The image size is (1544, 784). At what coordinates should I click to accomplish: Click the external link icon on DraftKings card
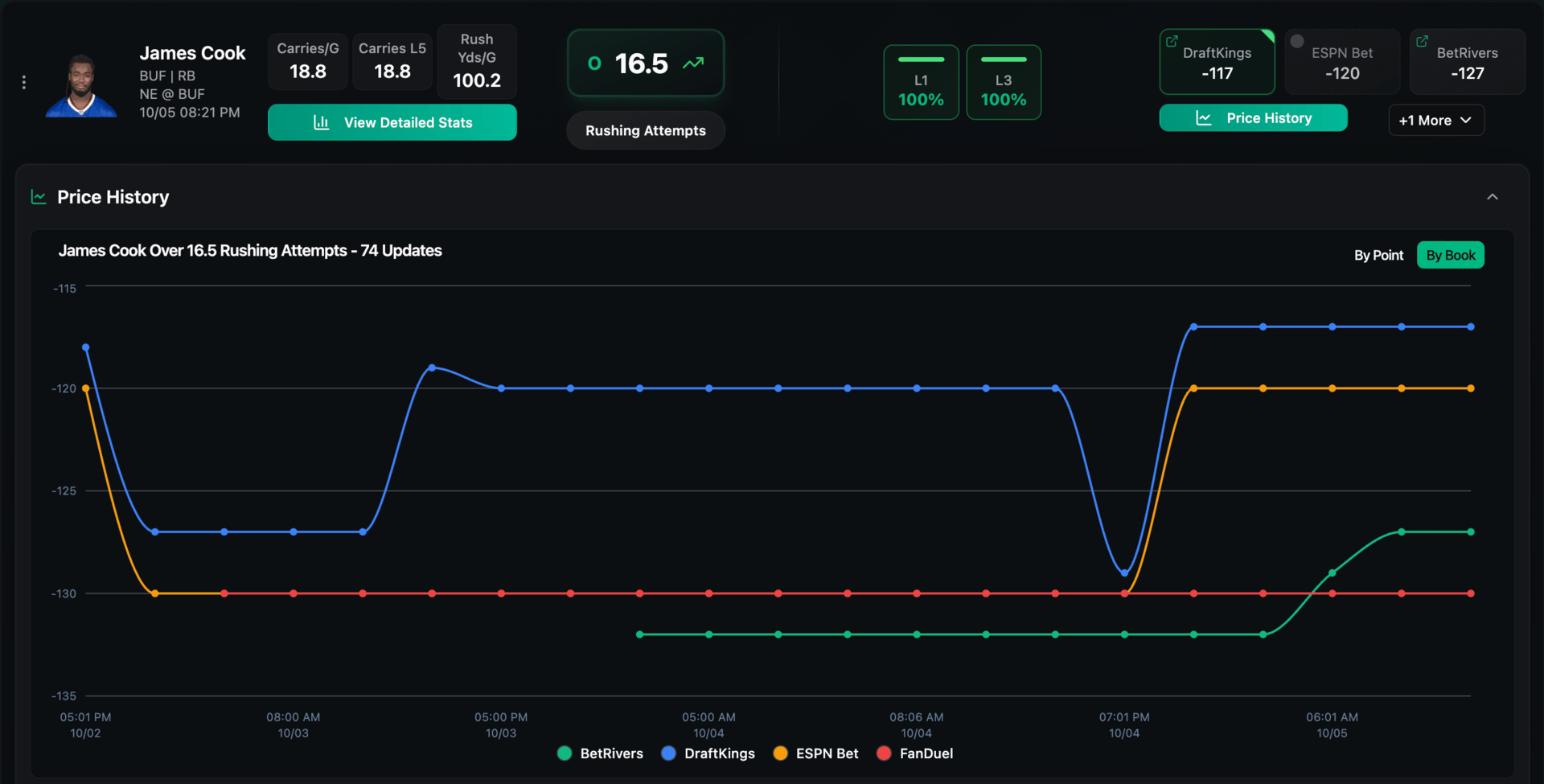click(x=1172, y=41)
